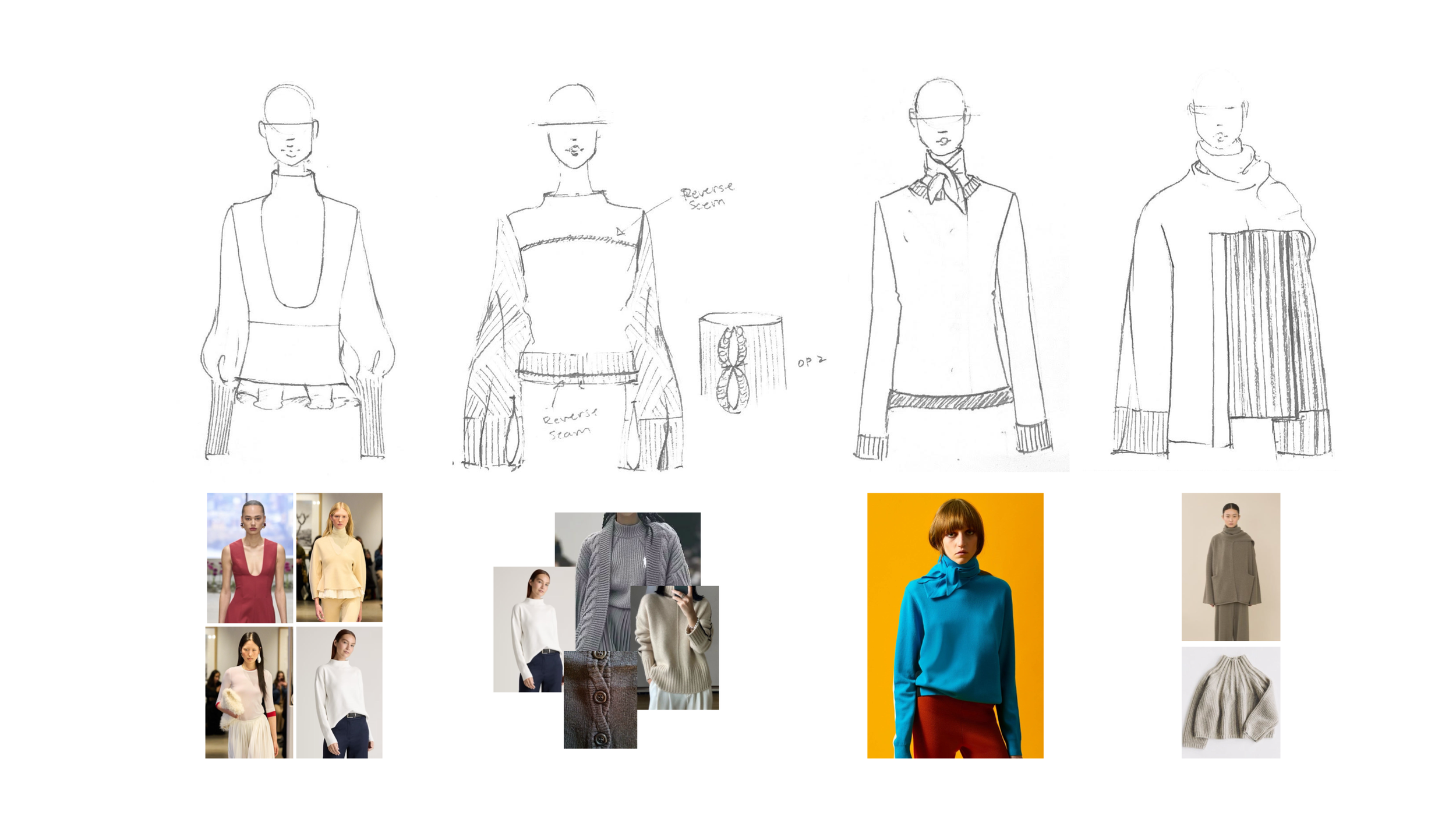This screenshot has height=819, width=1456.
Task: Open the runway photo with red cuffs
Action: point(249,692)
